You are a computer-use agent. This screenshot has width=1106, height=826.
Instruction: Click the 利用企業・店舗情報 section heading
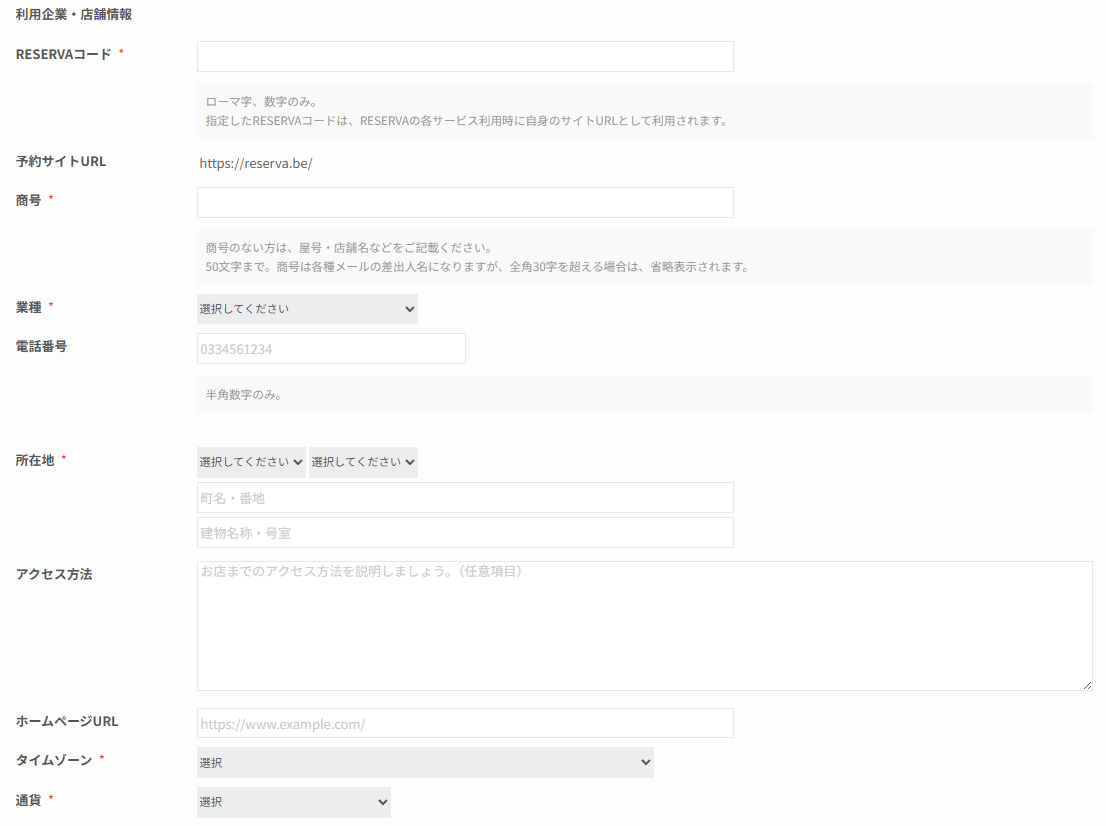tap(73, 14)
